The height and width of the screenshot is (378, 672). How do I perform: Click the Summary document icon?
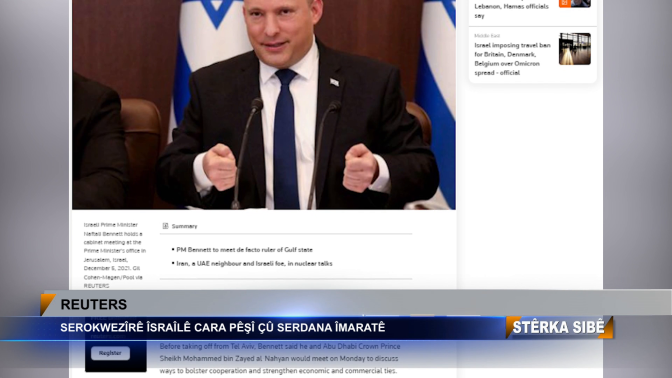click(x=165, y=226)
